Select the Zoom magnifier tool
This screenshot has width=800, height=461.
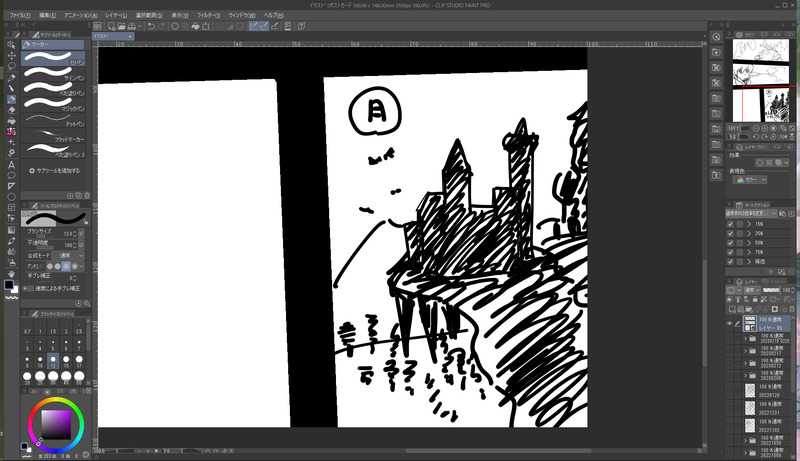[11, 45]
